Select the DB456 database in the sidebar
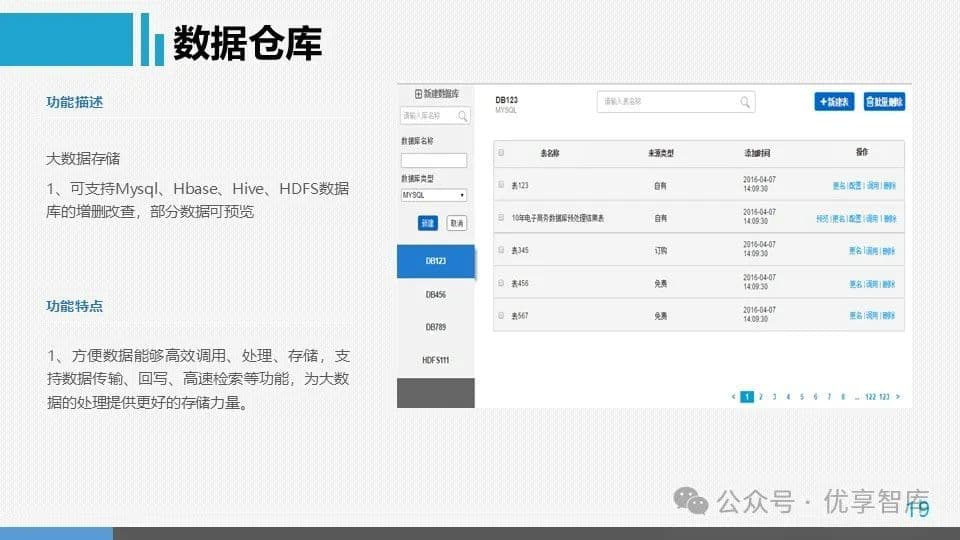This screenshot has width=960, height=540. coord(435,294)
